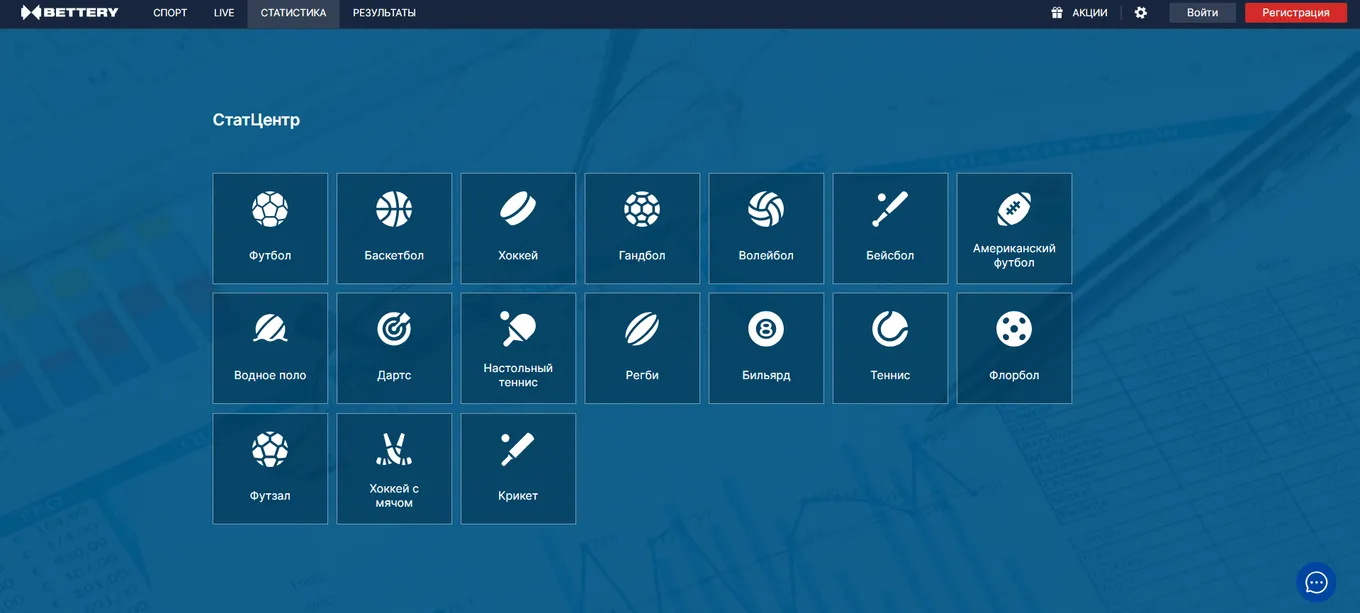Open the РЕЗУЛЬТАТЫ tab
Image resolution: width=1360 pixels, height=613 pixels.
(384, 13)
